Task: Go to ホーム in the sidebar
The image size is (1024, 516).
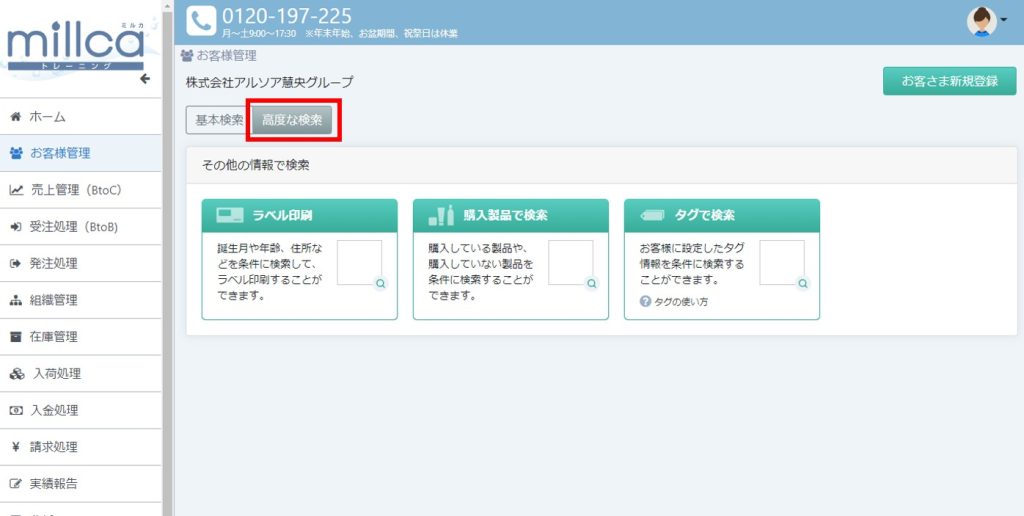Action: coord(47,117)
